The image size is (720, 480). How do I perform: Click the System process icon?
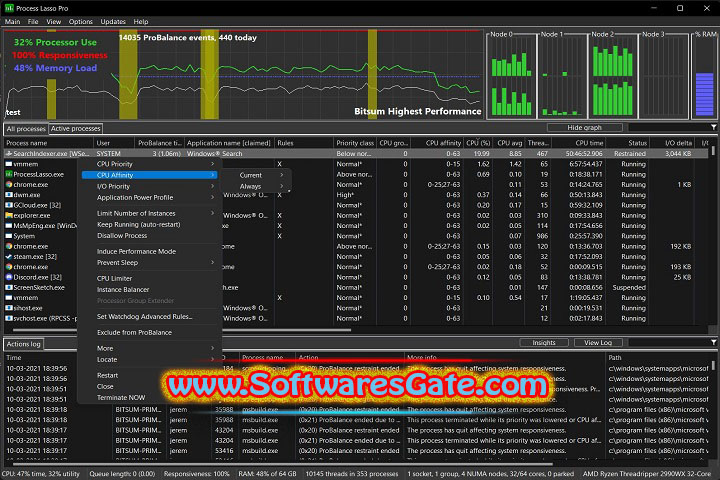click(9, 236)
